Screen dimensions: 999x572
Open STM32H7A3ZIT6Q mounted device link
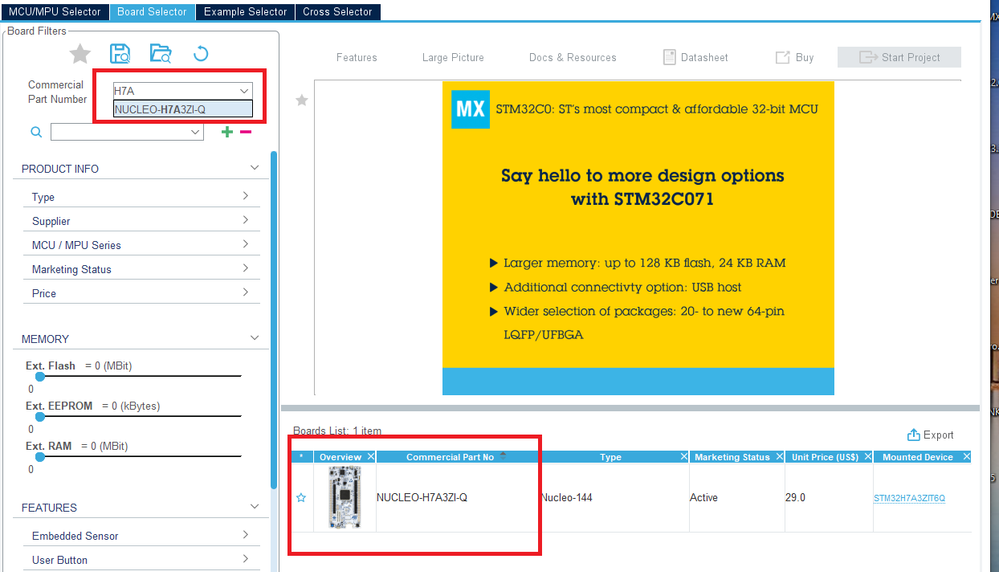coord(909,498)
